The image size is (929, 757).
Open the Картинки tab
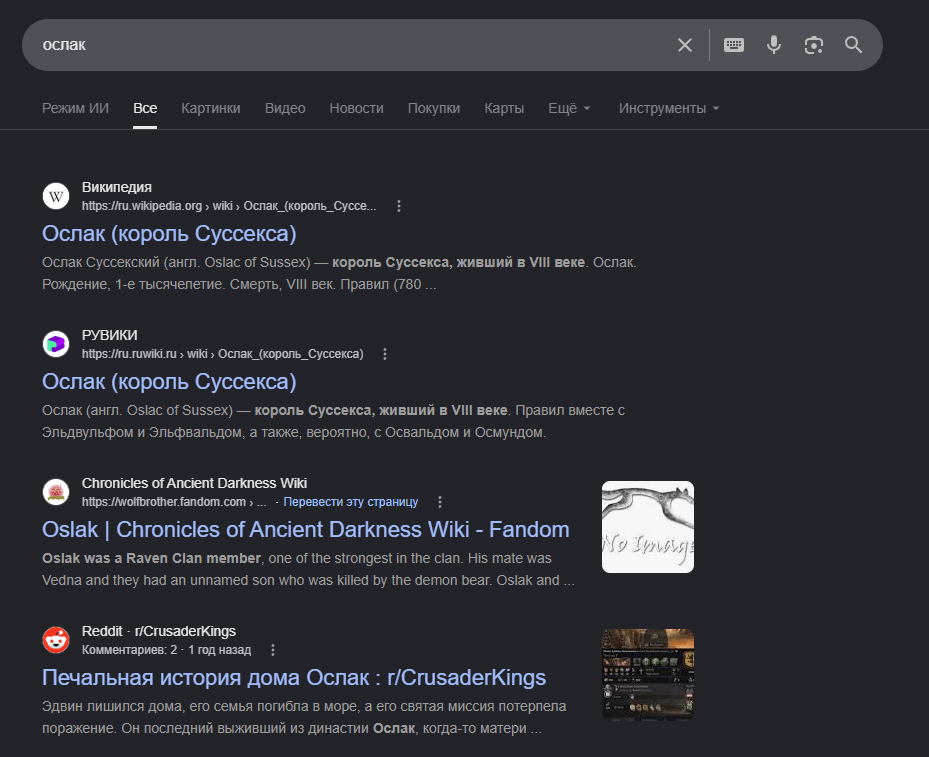coord(211,108)
